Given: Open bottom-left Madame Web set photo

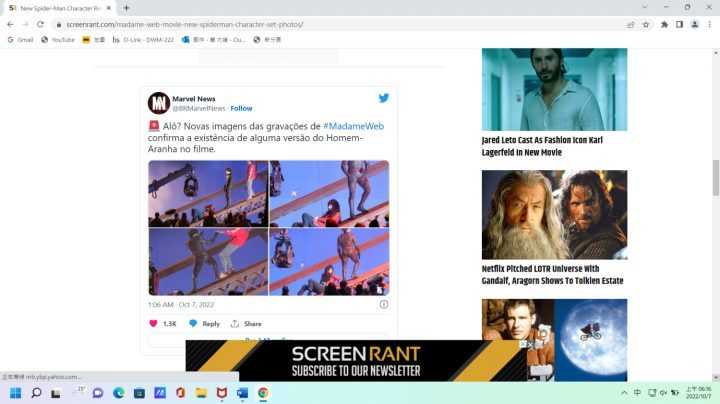Looking at the screenshot, I should coord(208,262).
